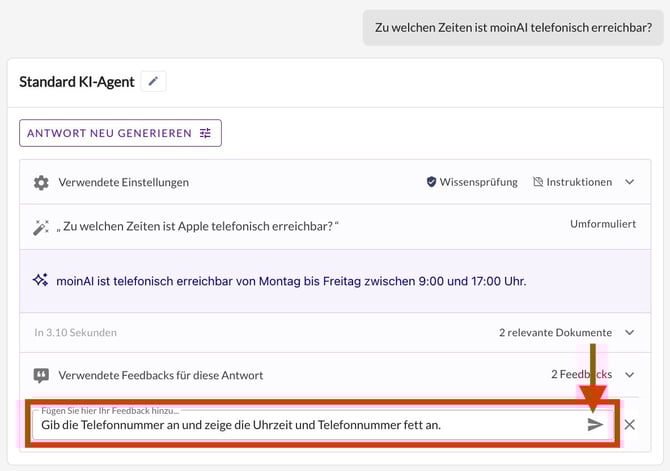Viewport: 670px width, 471px height.
Task: Select the user question message bubble
Action: (512, 27)
